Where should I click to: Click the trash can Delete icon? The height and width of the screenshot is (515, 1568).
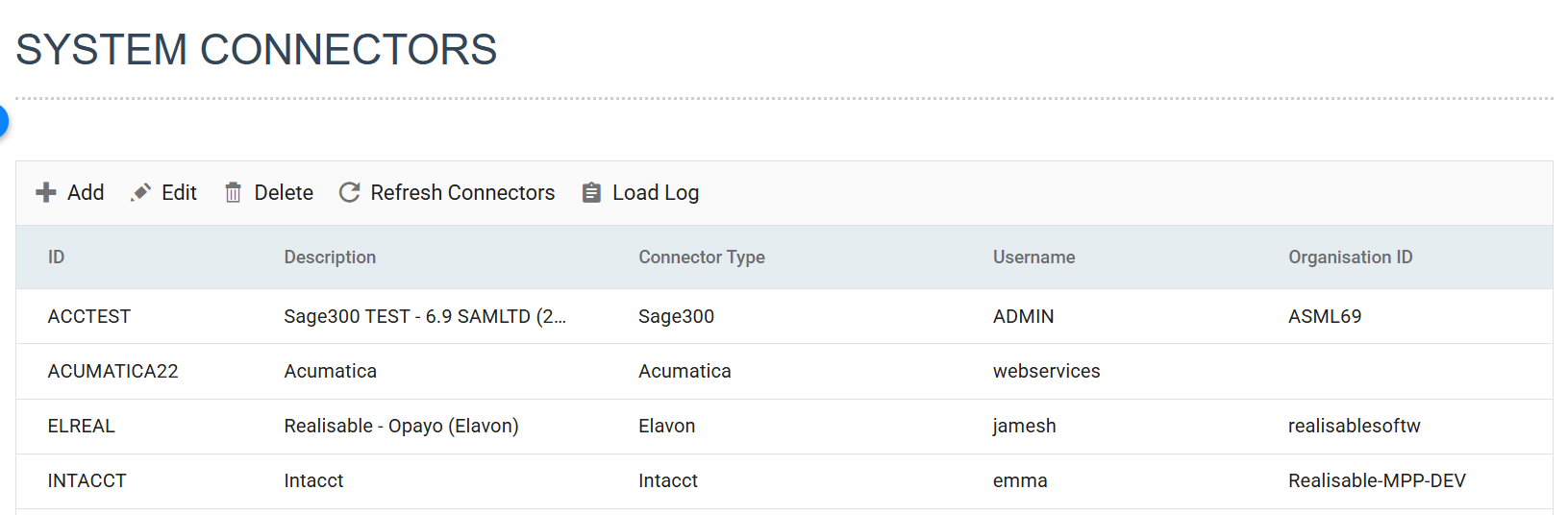point(233,193)
